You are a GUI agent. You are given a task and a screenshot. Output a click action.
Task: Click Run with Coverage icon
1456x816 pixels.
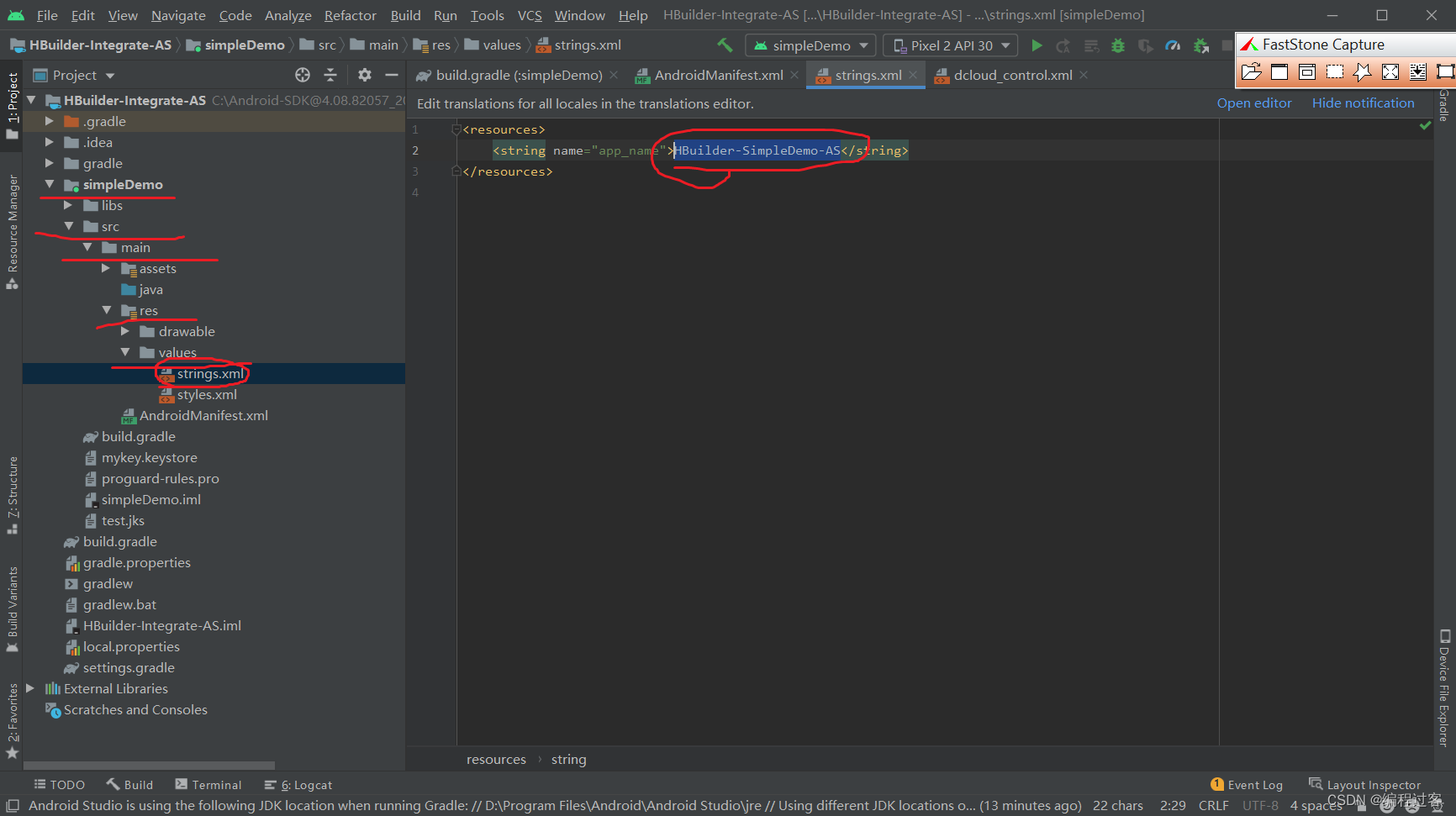[x=1145, y=45]
